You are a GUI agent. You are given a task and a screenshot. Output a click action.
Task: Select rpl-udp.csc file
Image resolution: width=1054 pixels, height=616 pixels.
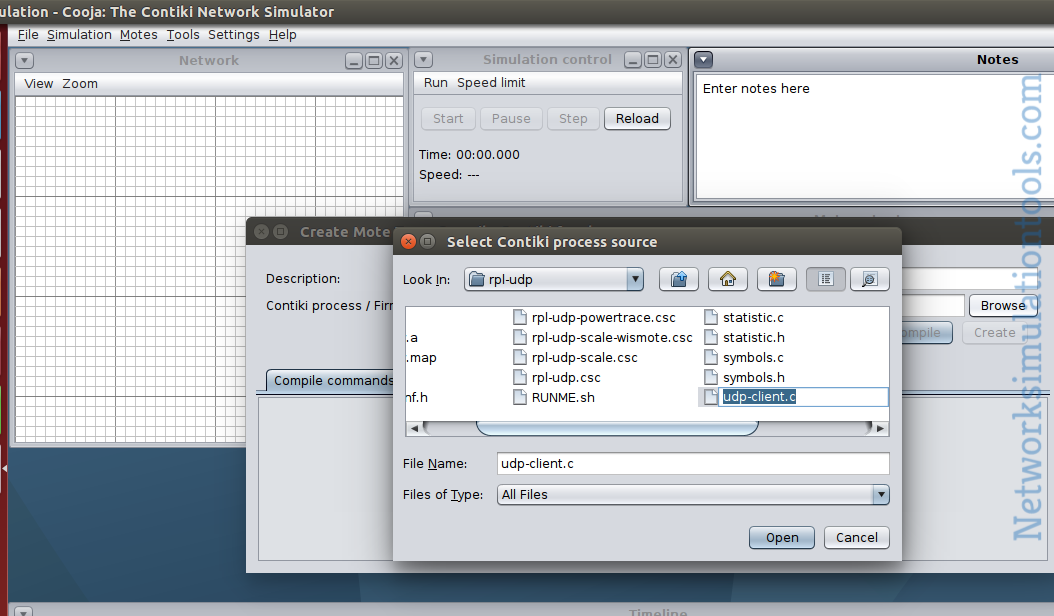[557, 377]
